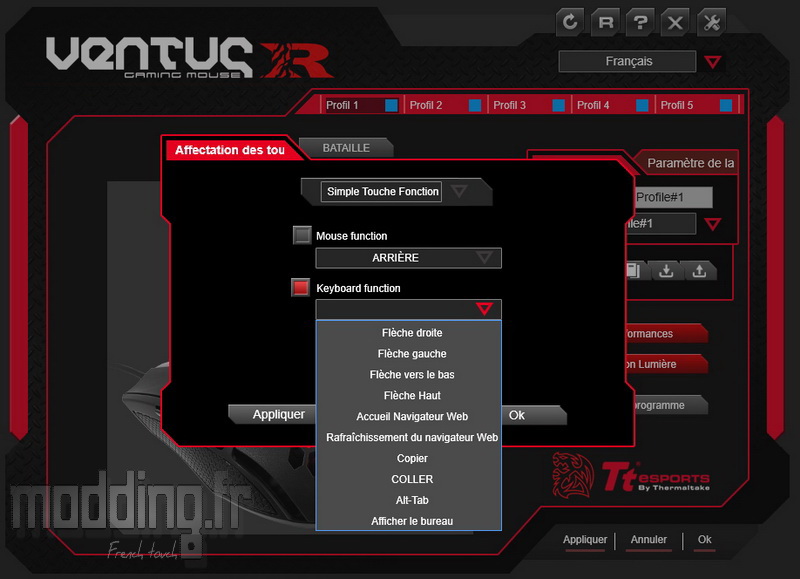Choose Flèche droite from the list
This screenshot has height=579, width=800.
[x=411, y=333]
